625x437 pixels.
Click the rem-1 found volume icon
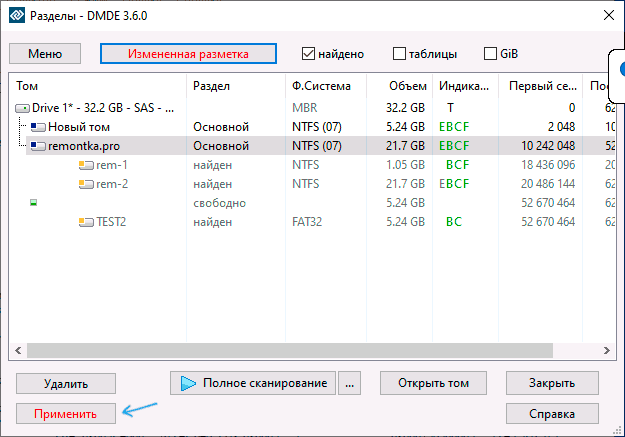pyautogui.click(x=86, y=165)
